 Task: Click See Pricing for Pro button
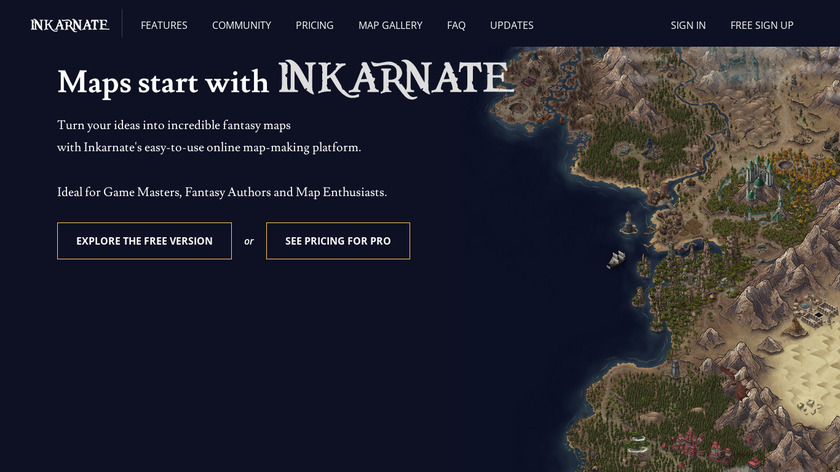tap(338, 241)
